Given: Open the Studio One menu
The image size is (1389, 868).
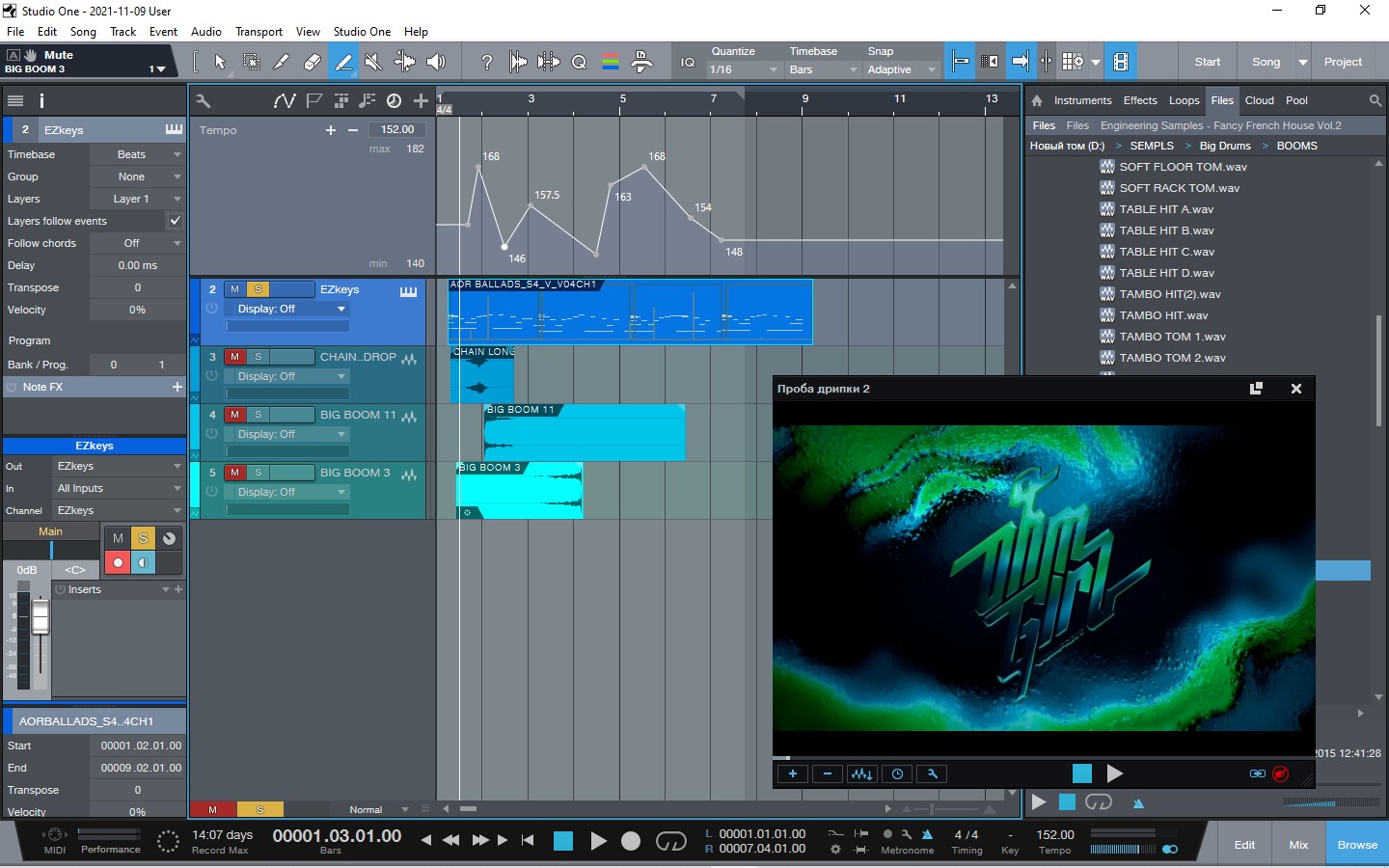Looking at the screenshot, I should [x=362, y=31].
